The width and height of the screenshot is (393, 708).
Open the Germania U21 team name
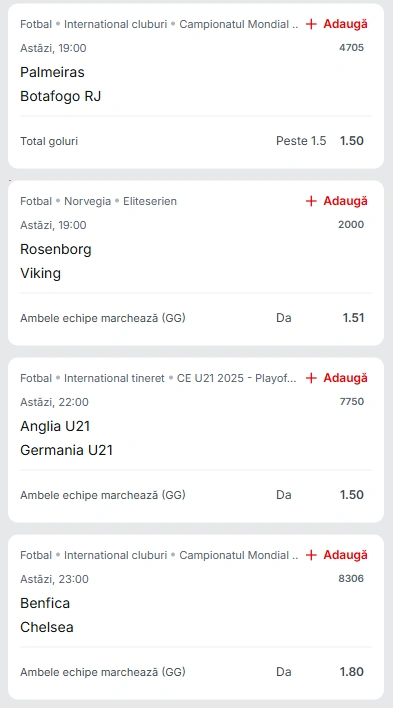66,450
